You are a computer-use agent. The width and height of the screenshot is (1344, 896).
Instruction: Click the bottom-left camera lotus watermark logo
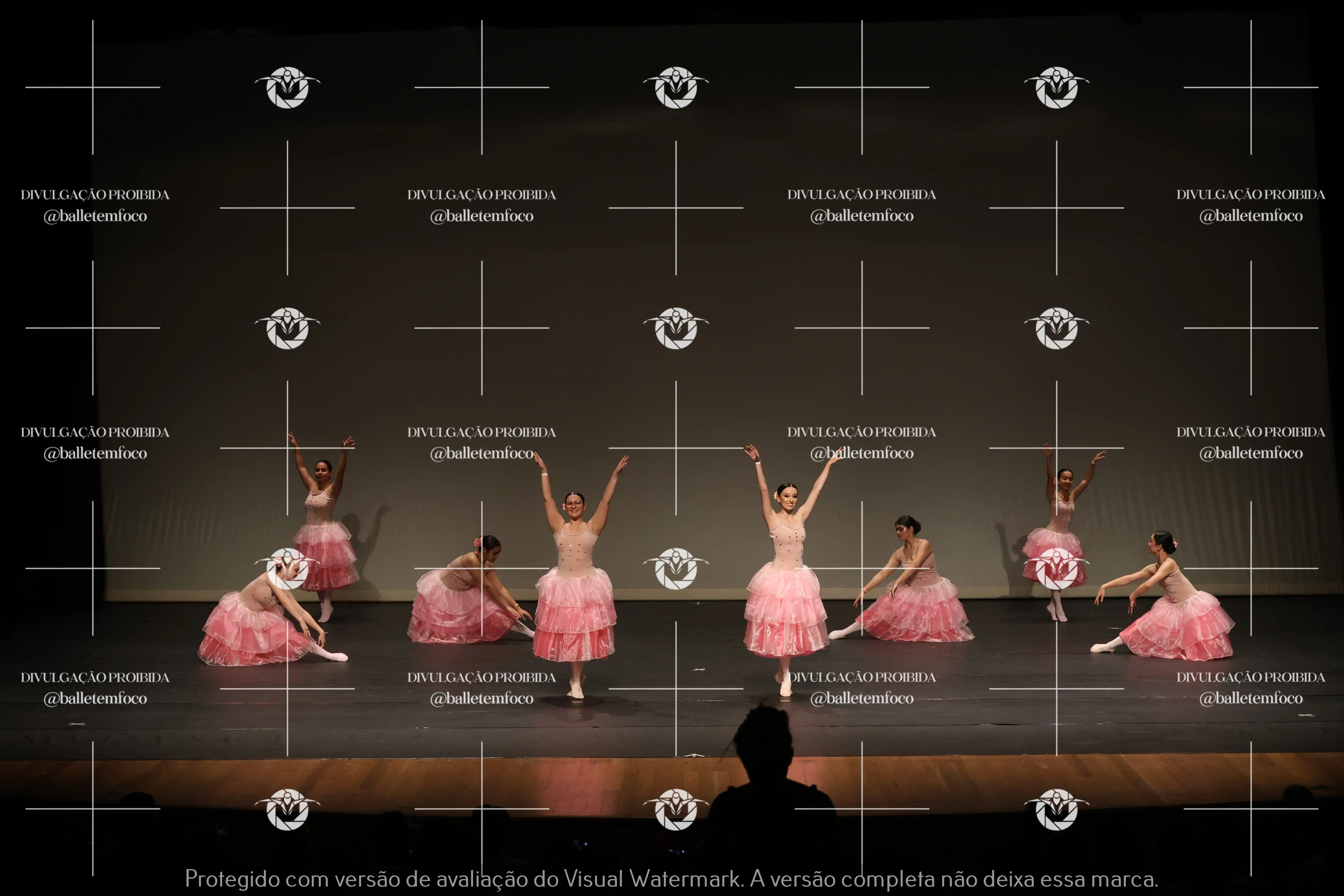[287, 809]
